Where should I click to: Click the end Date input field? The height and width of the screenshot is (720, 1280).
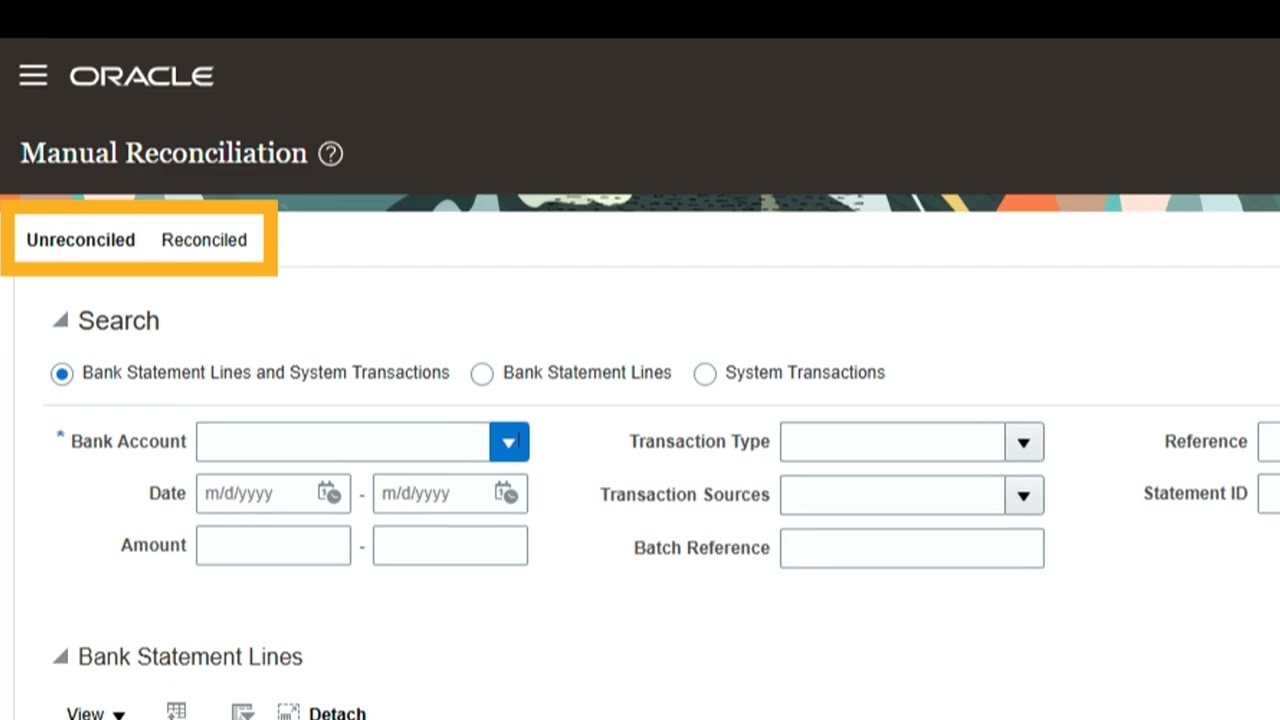450,493
